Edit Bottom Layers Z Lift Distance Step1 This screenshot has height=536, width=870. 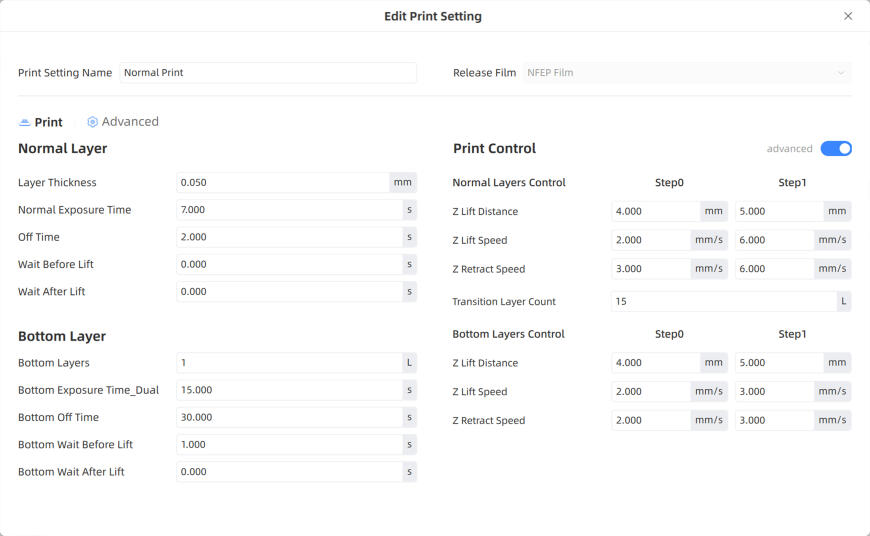coord(780,363)
